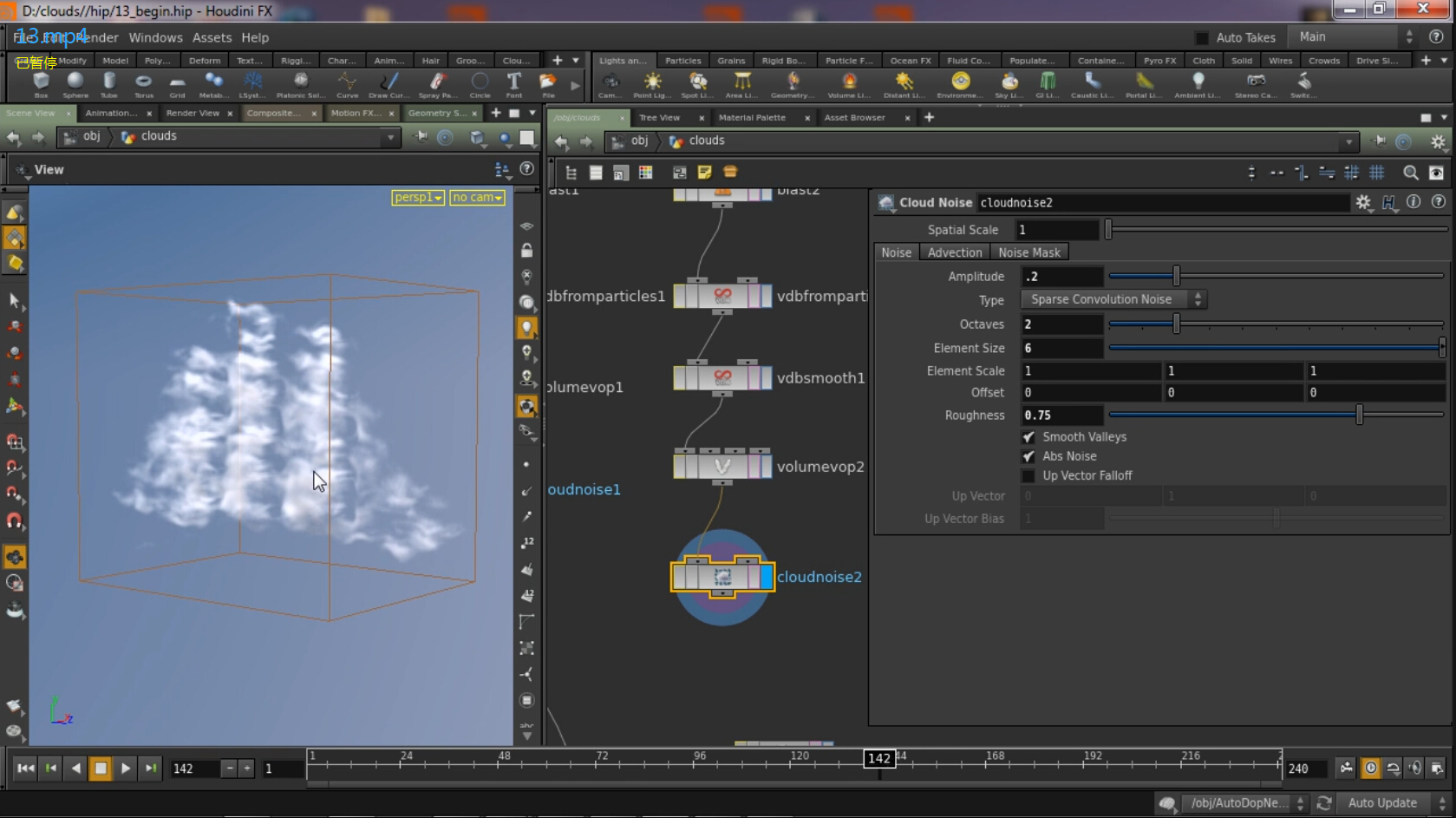
Task: Open the viewport help question mark
Action: point(526,169)
